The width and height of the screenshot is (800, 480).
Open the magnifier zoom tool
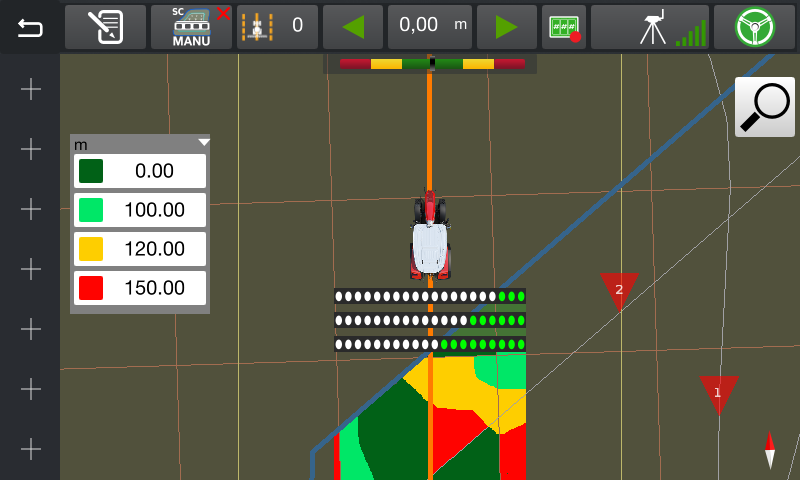click(764, 107)
